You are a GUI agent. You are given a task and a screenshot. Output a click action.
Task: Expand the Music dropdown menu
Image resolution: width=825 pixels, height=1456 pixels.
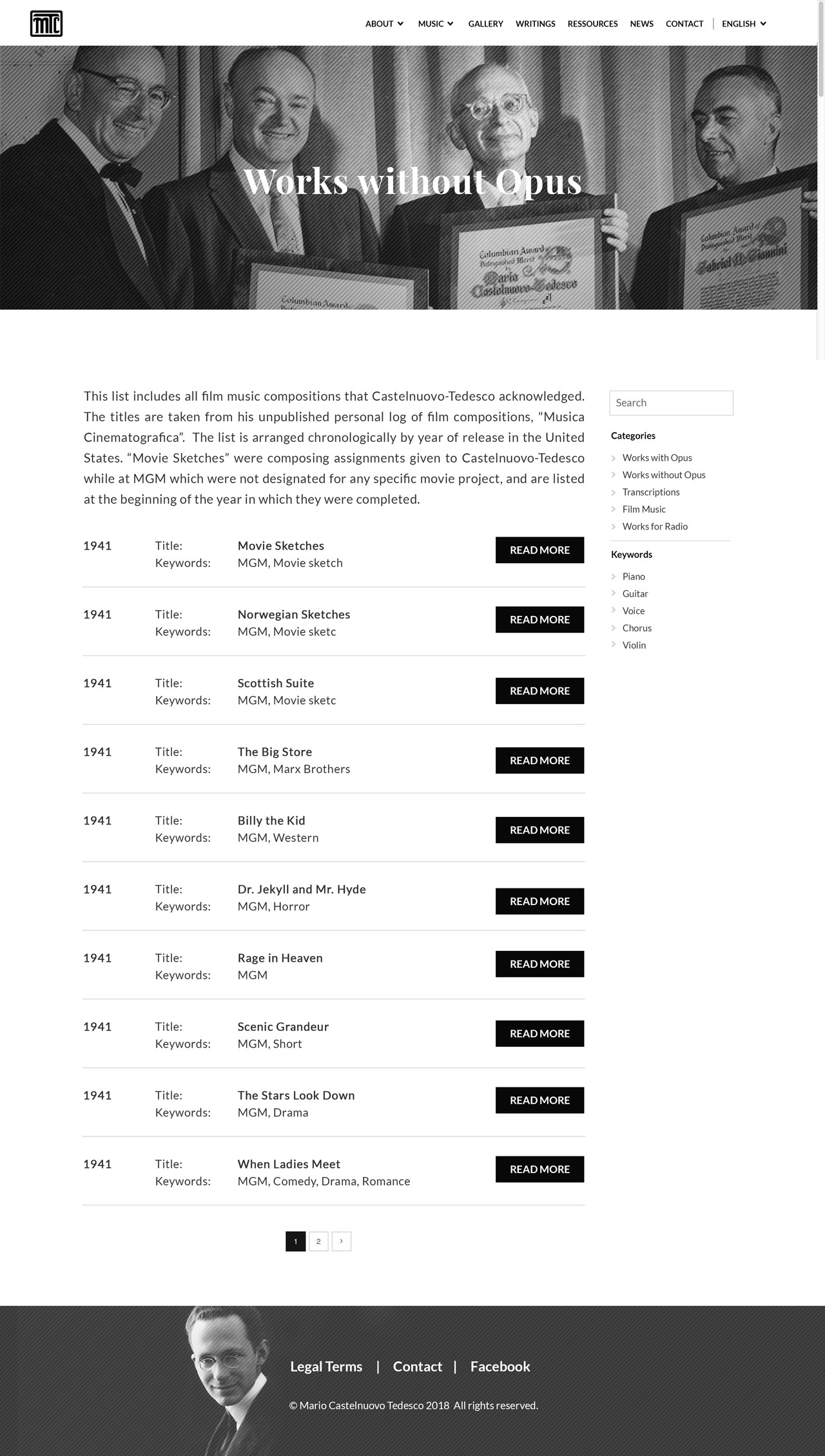(436, 24)
